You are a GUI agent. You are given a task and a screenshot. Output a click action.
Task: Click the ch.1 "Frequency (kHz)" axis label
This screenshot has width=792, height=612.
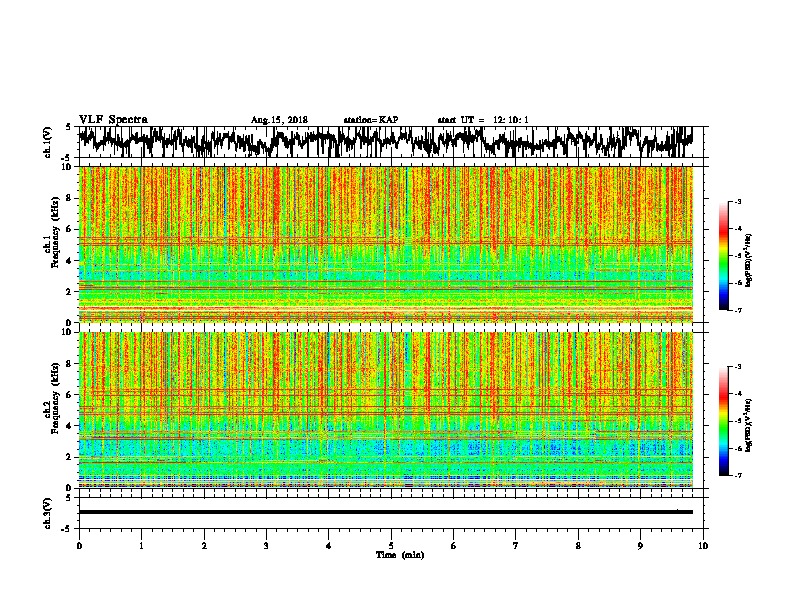tap(55, 233)
